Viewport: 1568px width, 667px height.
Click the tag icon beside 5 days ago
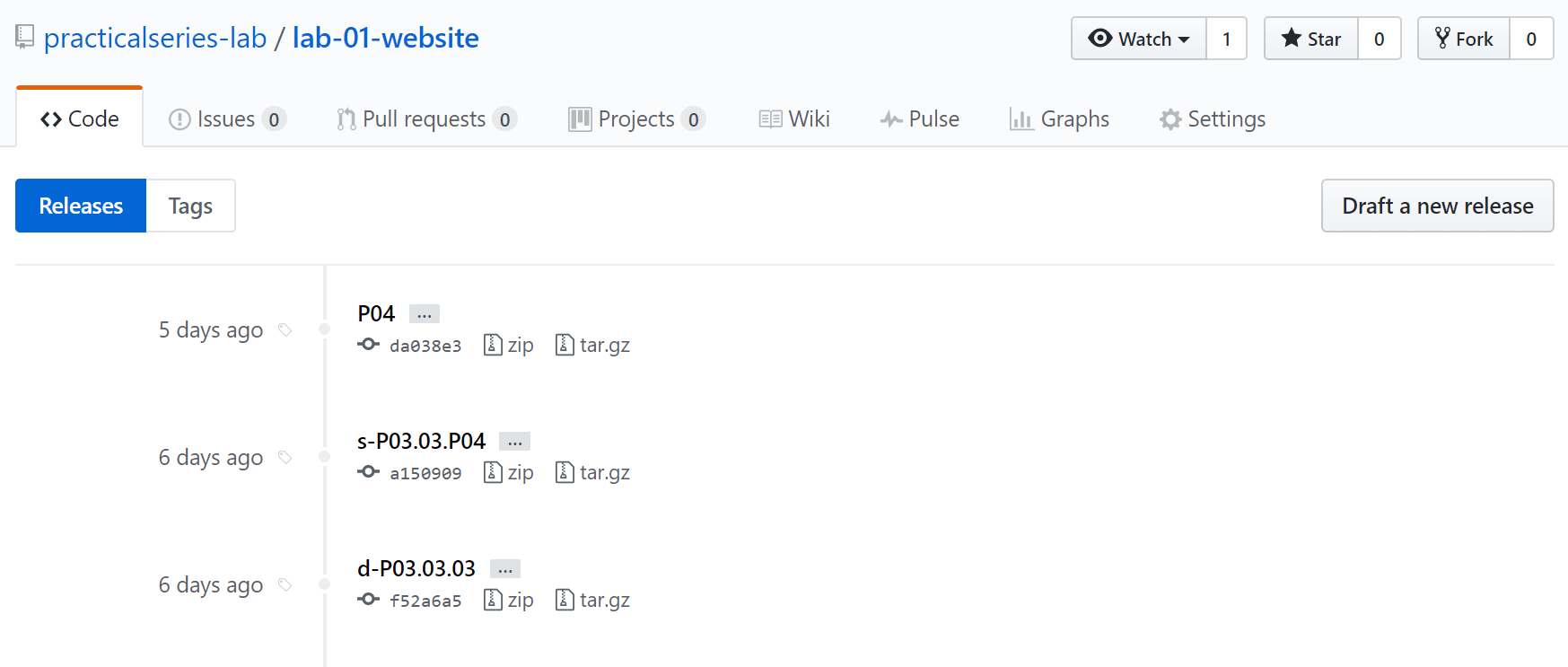(285, 330)
